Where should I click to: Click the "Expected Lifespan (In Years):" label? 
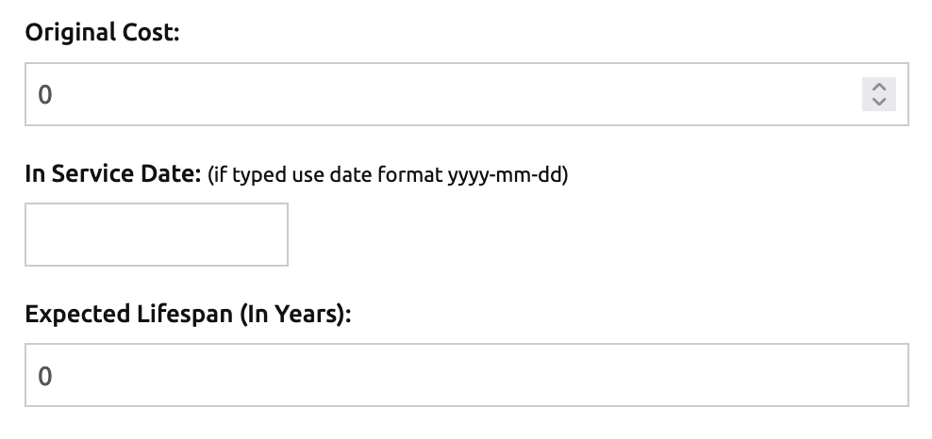189,313
